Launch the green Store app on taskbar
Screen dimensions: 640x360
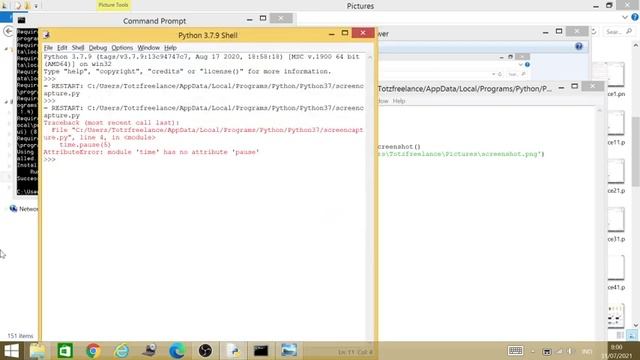point(65,351)
